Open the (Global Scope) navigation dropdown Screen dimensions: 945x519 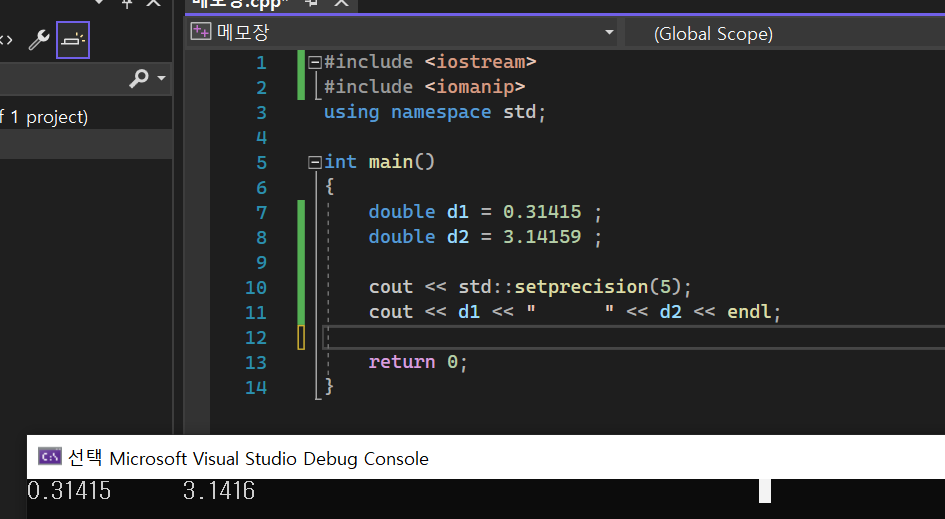click(785, 33)
